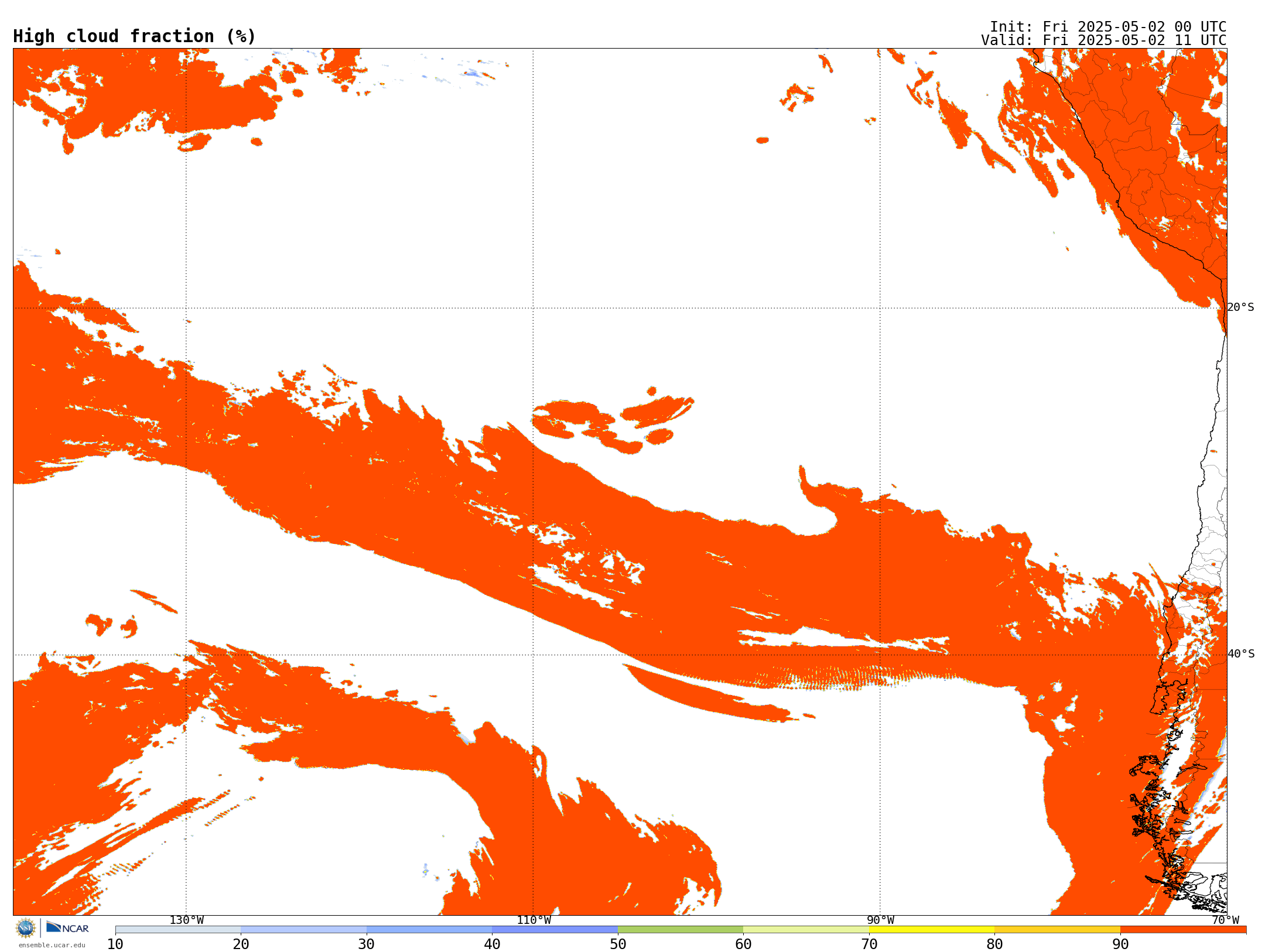Viewport: 1265px width, 952px height.
Task: Open the ensemble.ucar.edu link text
Action: tap(52, 945)
